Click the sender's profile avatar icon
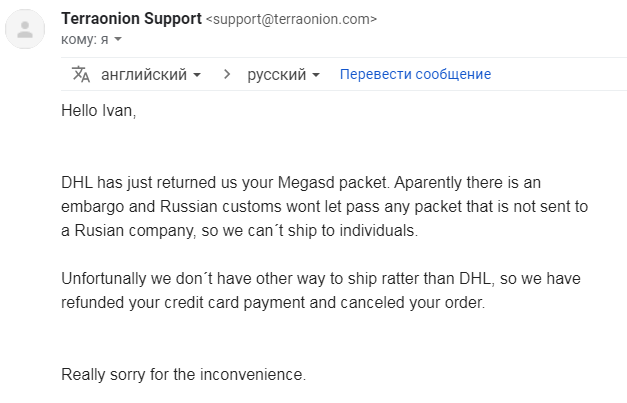 (25, 29)
